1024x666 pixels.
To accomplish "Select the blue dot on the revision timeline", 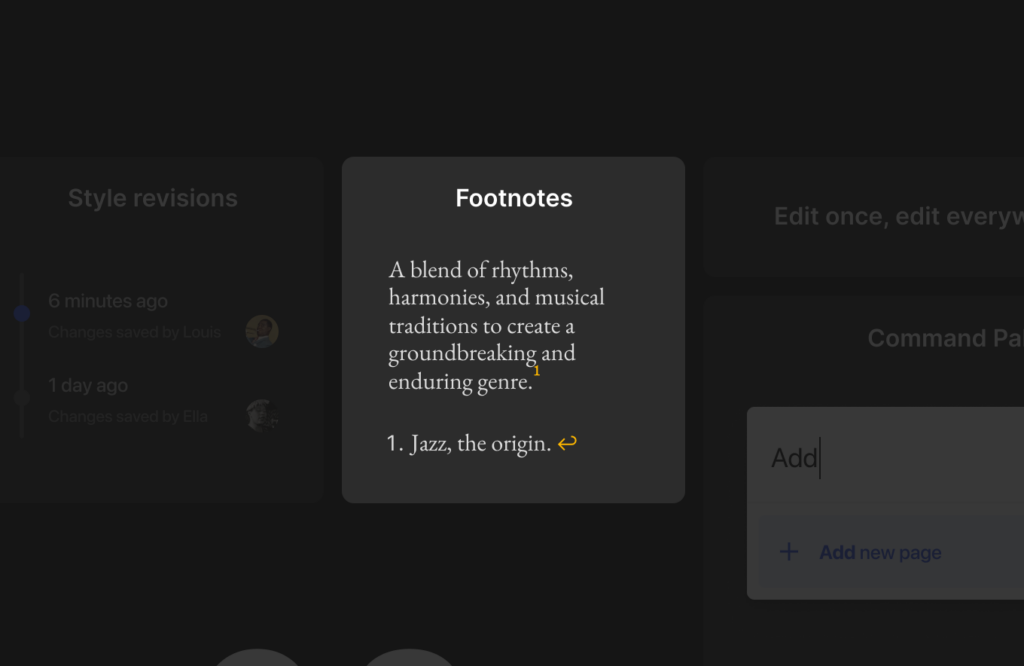I will click(x=22, y=313).
